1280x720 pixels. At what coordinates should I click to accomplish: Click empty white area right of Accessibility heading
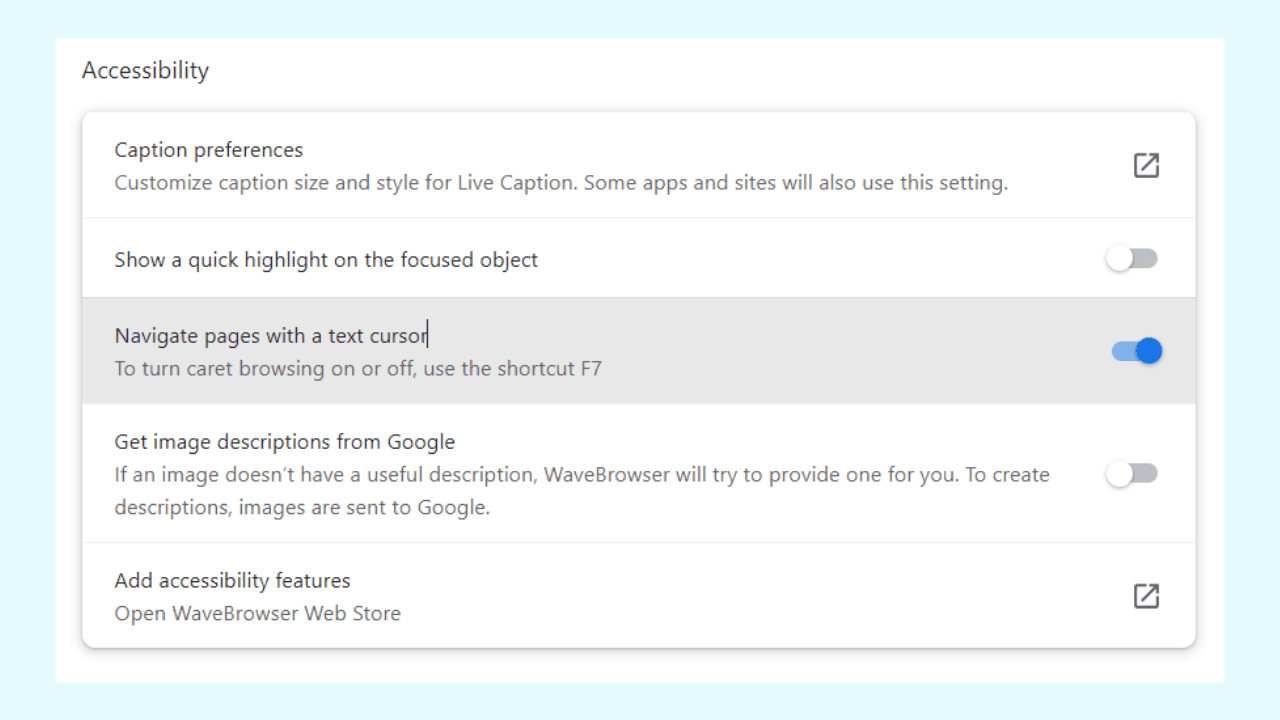(x=700, y=71)
